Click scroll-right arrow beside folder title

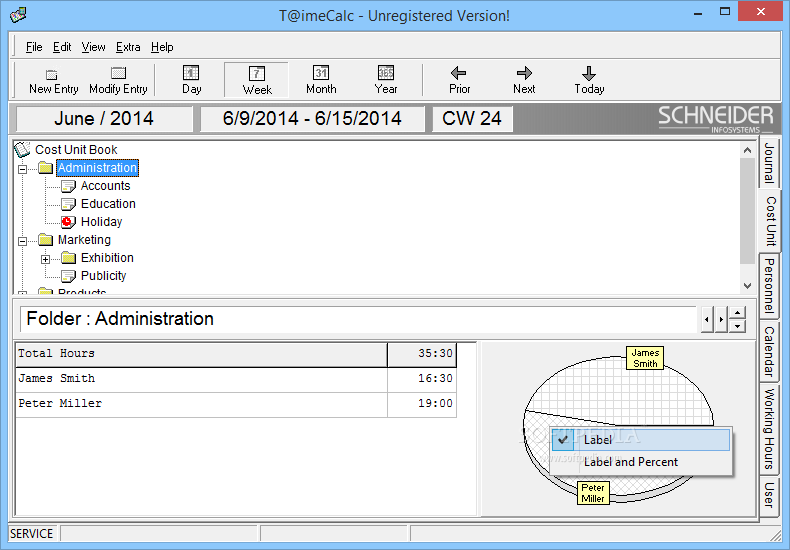click(721, 319)
